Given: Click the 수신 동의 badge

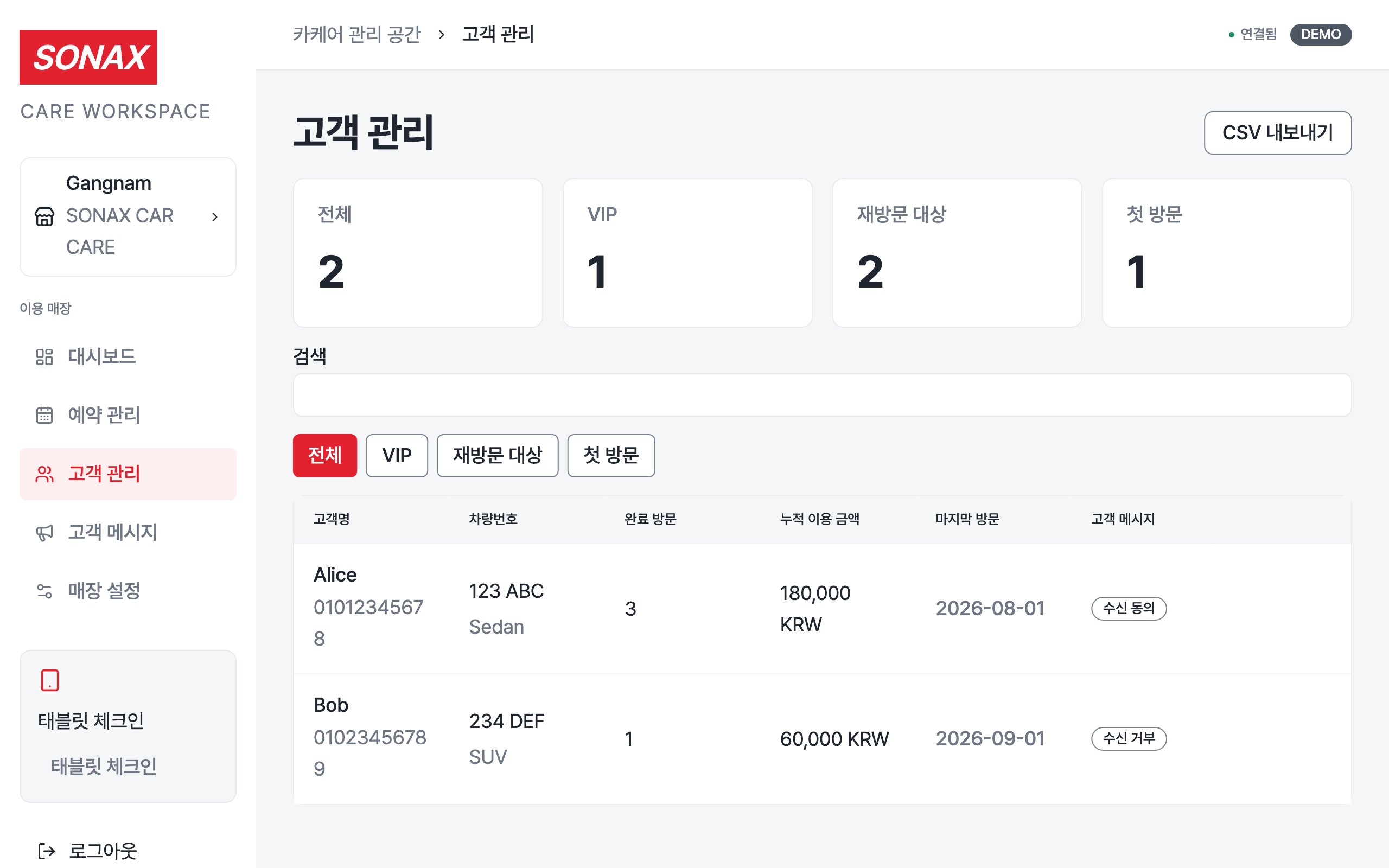Looking at the screenshot, I should (x=1129, y=609).
